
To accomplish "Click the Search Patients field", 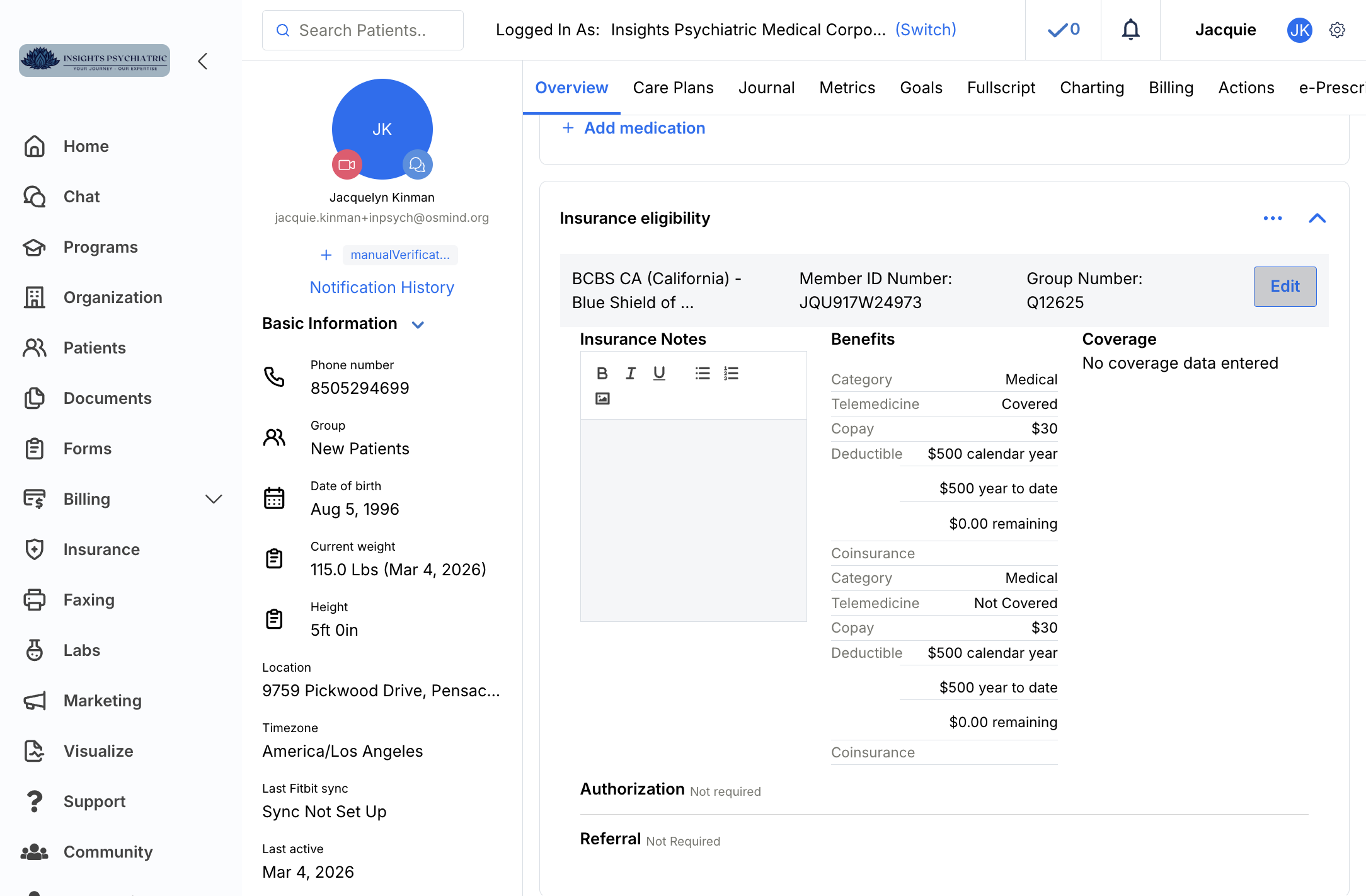I will coord(363,30).
